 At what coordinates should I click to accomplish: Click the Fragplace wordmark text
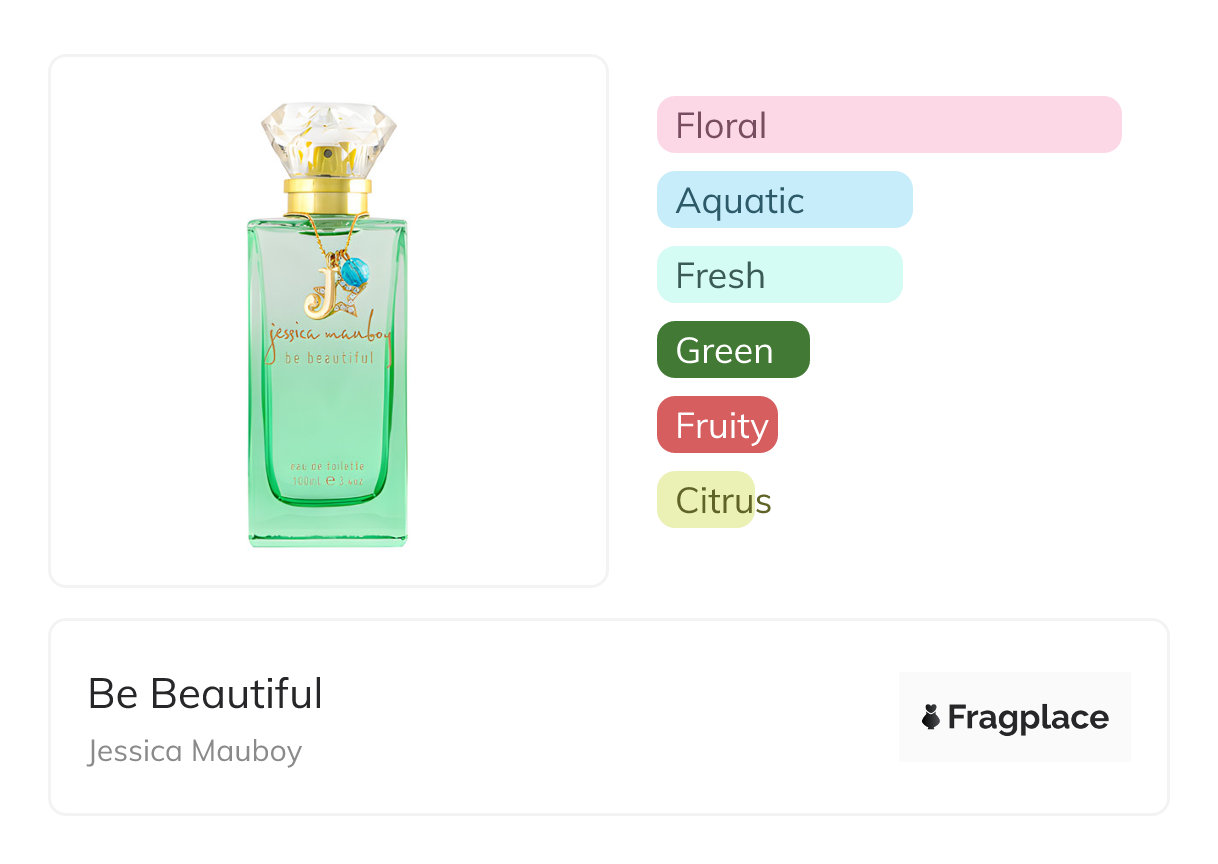tap(1028, 717)
